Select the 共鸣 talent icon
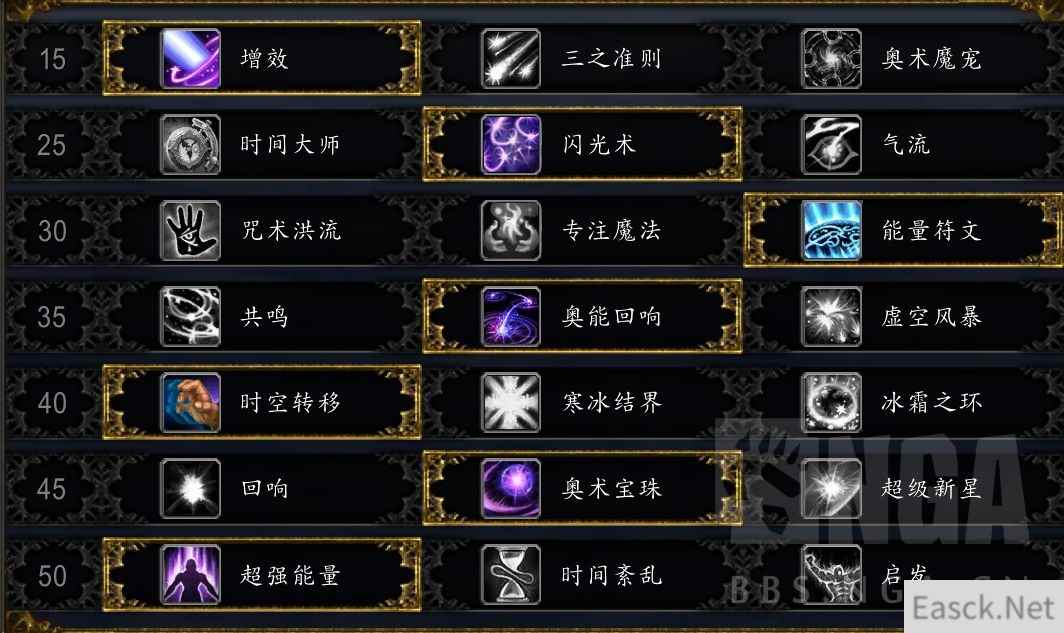This screenshot has height=633, width=1064. pos(191,317)
